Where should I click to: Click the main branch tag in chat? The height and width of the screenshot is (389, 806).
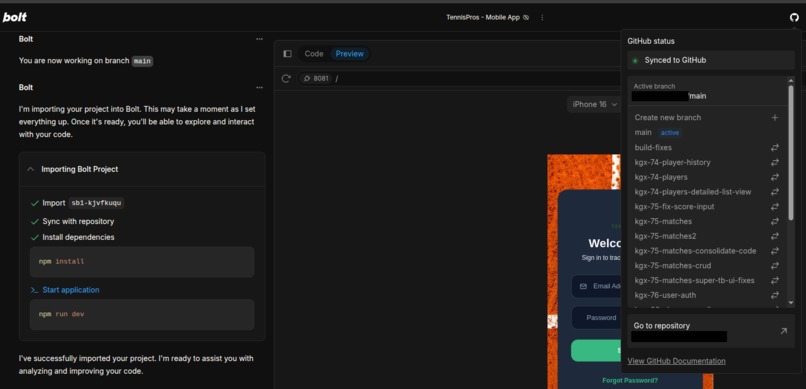(x=142, y=61)
